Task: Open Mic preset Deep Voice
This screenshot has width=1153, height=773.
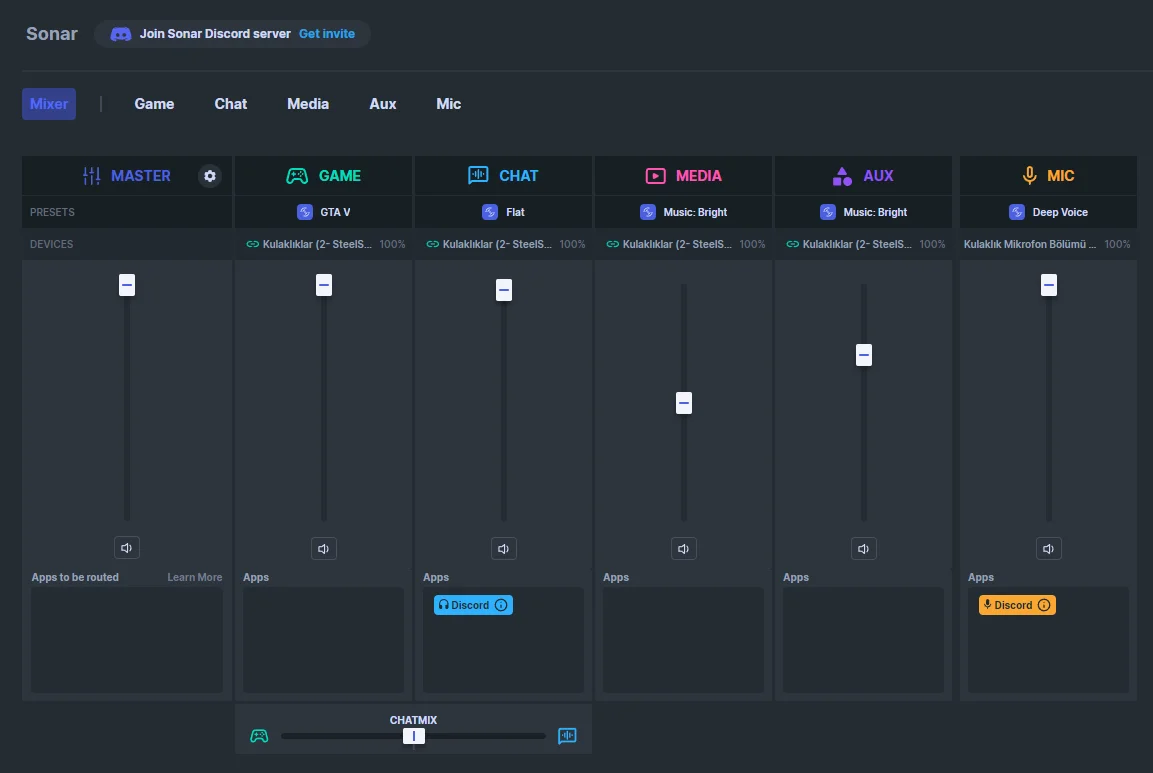Action: (x=1049, y=212)
